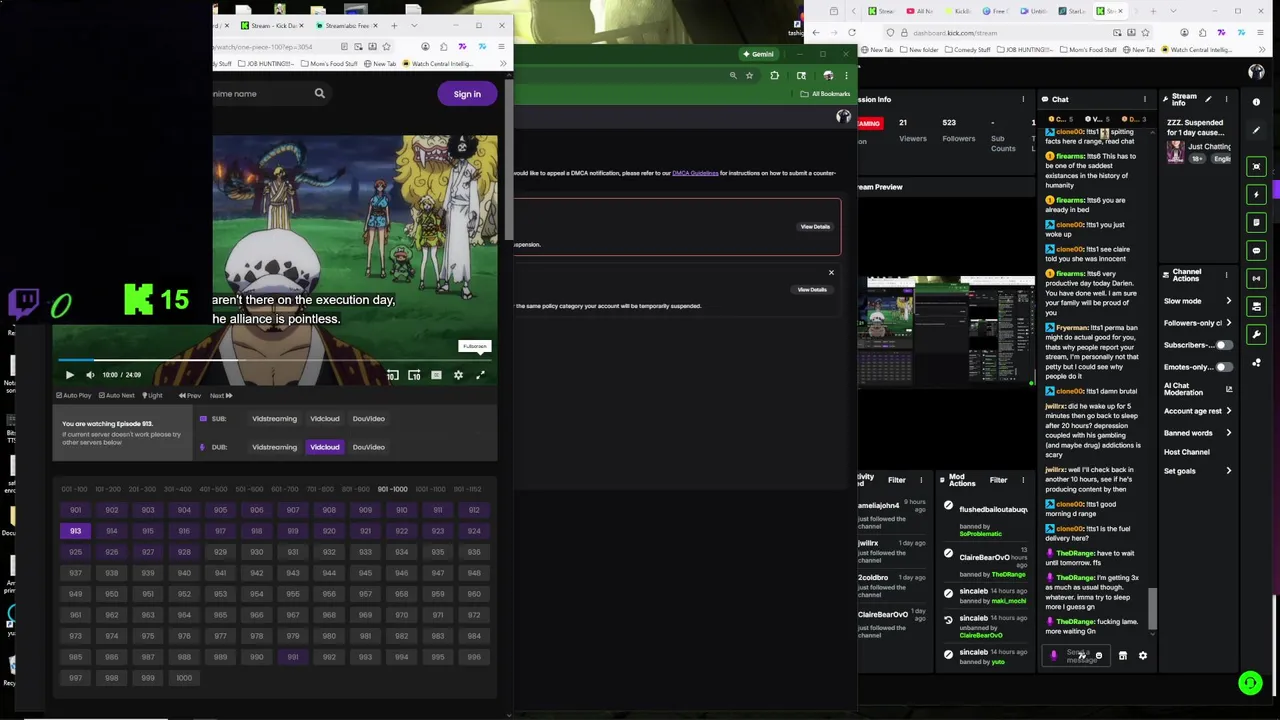The width and height of the screenshot is (1280, 720).
Task: Select DUB Vidstreaming server
Action: click(274, 447)
